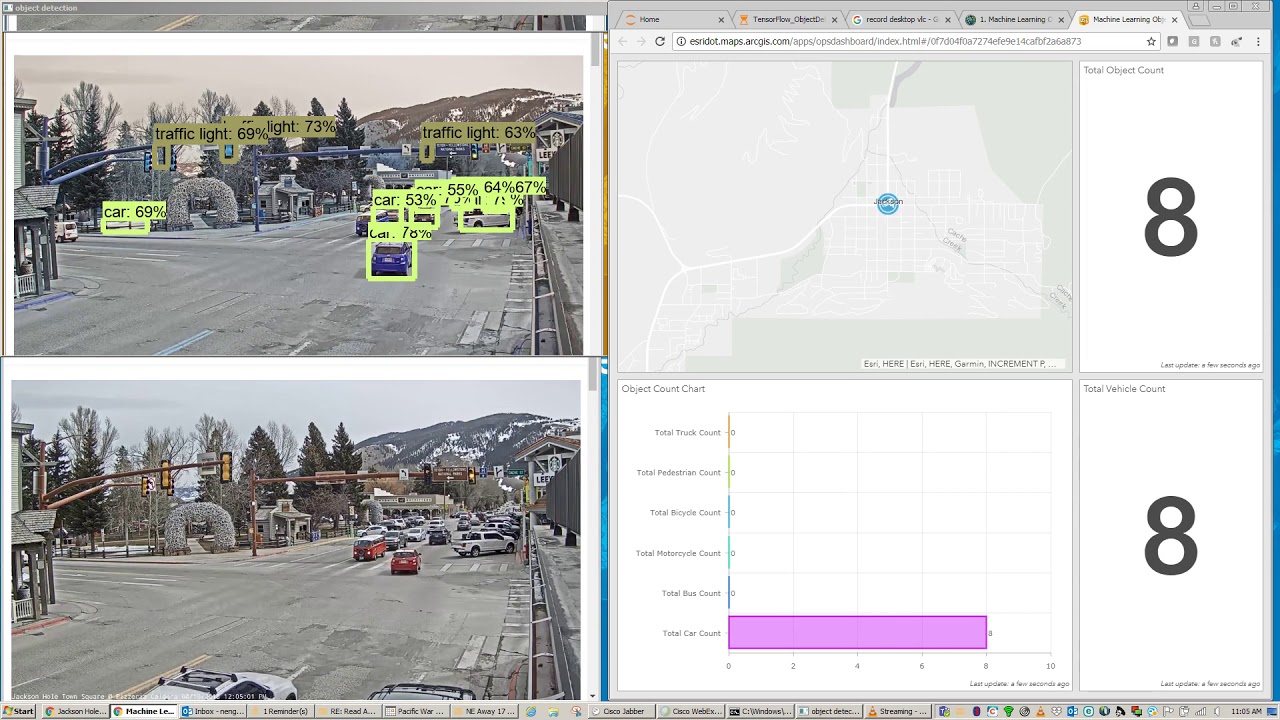Open Jackson Hole taskbar item
Screen dimensions: 1280x720
(75, 711)
